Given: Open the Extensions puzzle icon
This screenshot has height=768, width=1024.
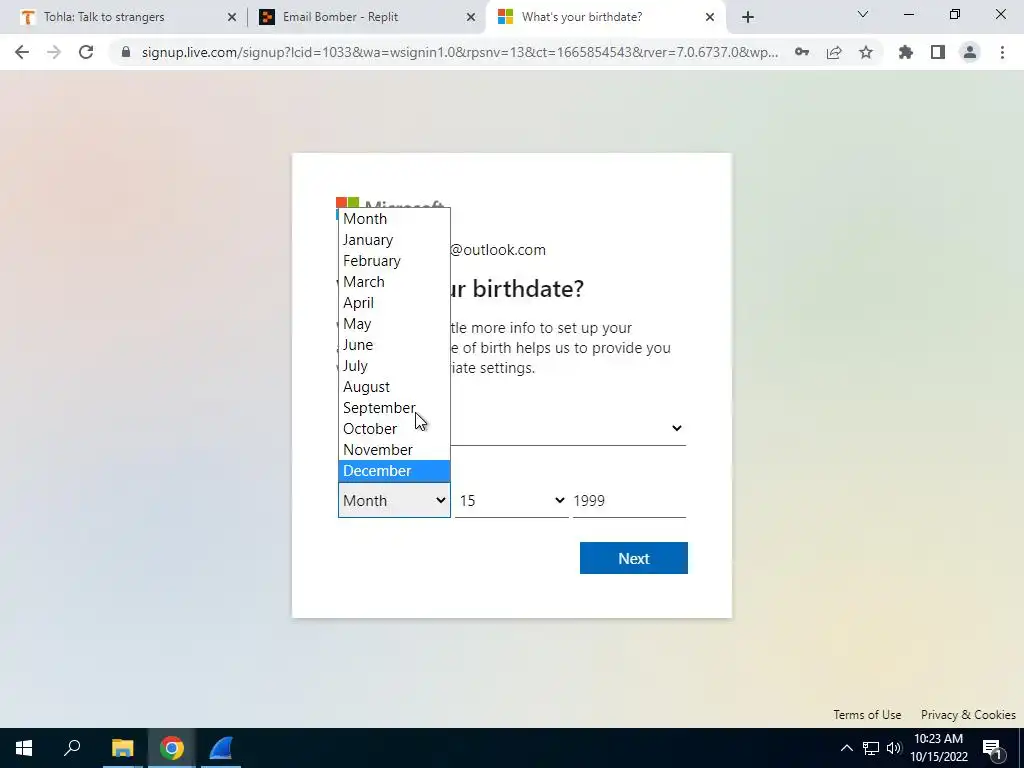Looking at the screenshot, I should [906, 52].
